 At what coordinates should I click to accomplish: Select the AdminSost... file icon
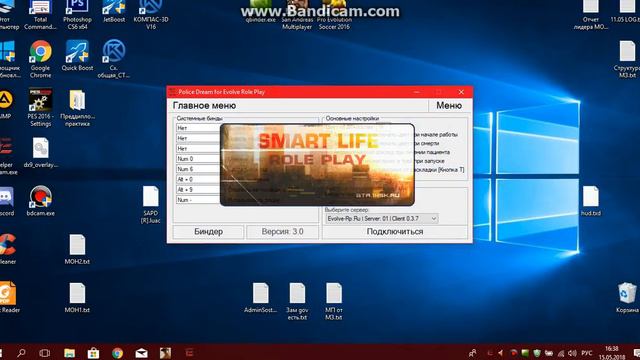tap(260, 298)
